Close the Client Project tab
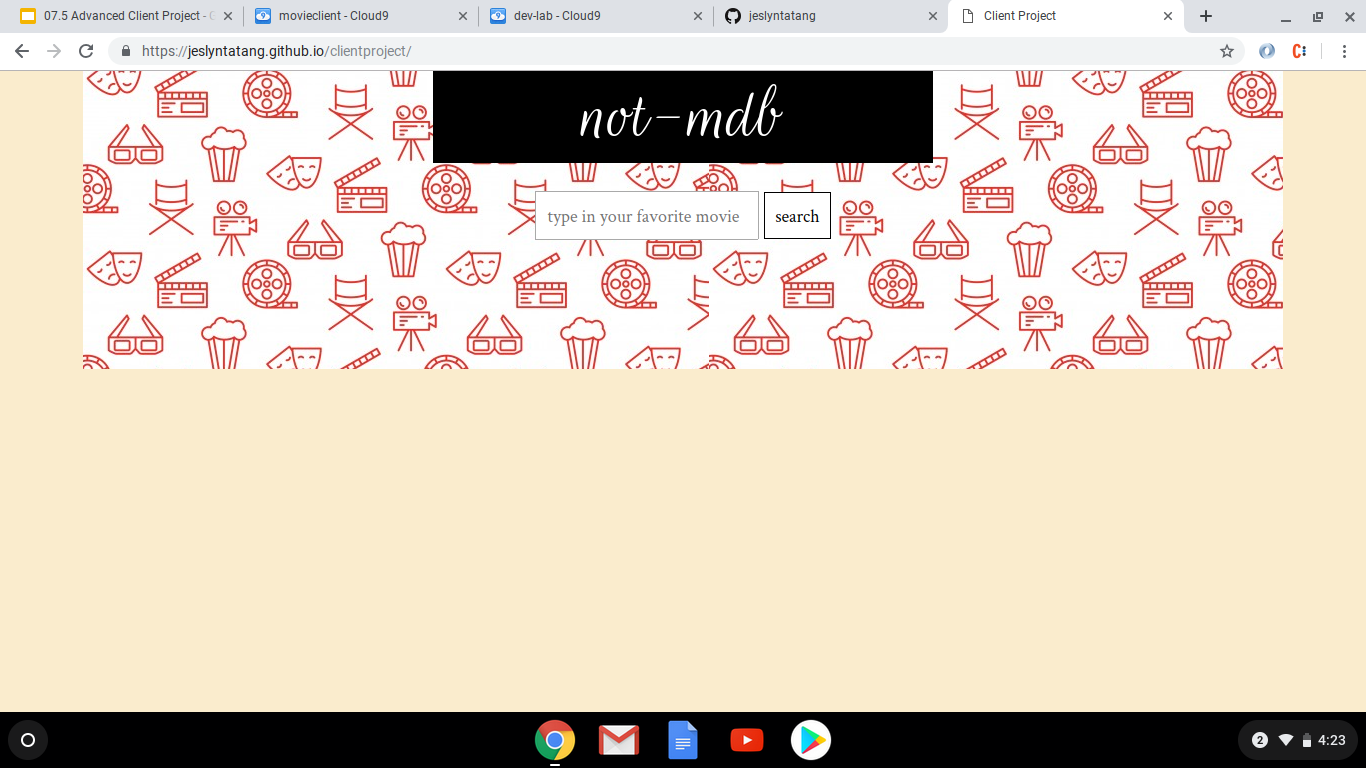Viewport: 1366px width, 768px height. pos(1168,16)
